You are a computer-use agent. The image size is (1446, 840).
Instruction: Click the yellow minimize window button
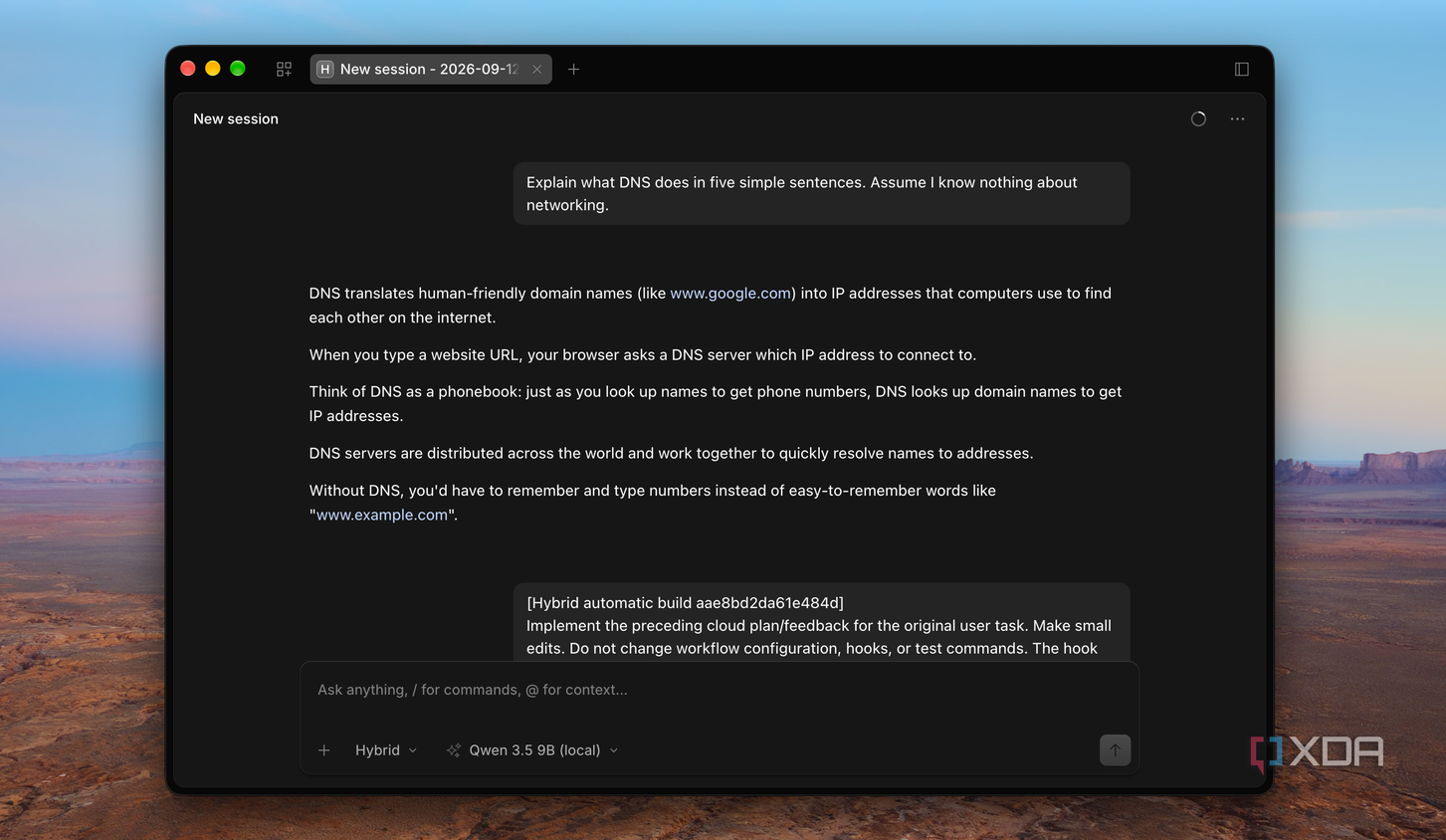coord(212,69)
